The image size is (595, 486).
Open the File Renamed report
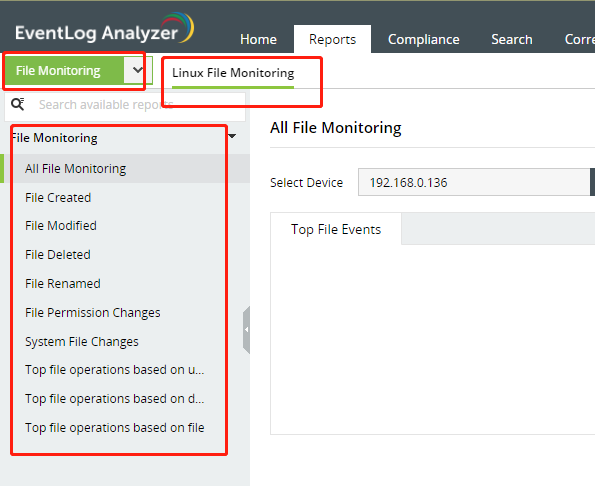coord(63,284)
